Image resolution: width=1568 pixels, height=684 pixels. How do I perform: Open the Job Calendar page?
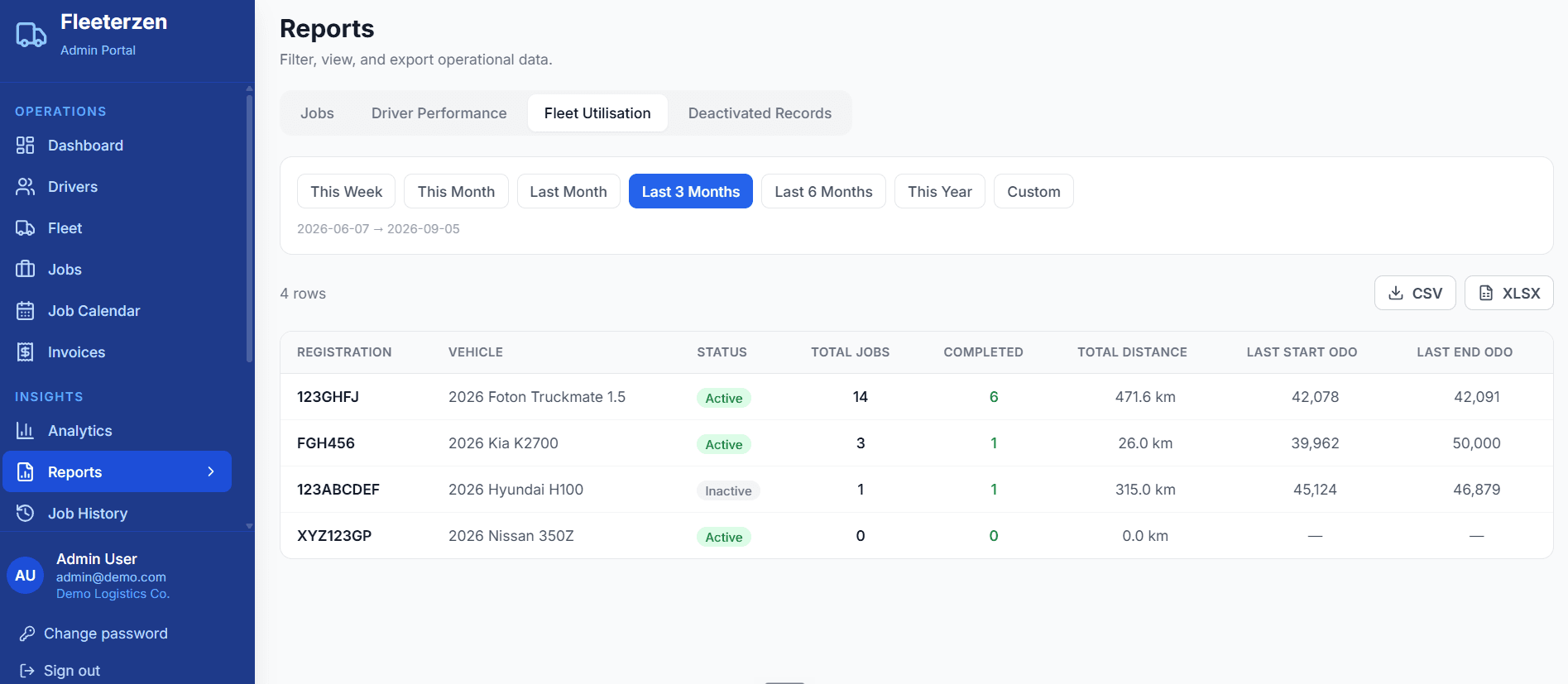click(117, 311)
